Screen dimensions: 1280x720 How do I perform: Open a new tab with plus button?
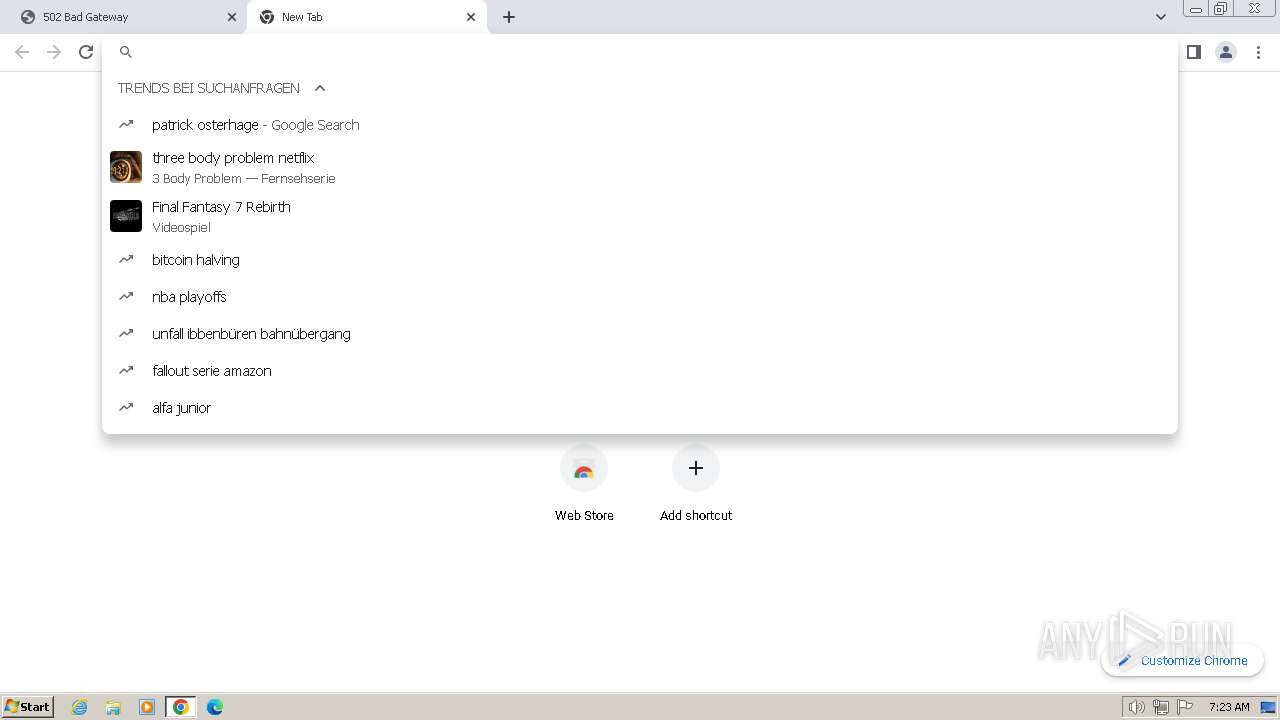tap(509, 17)
